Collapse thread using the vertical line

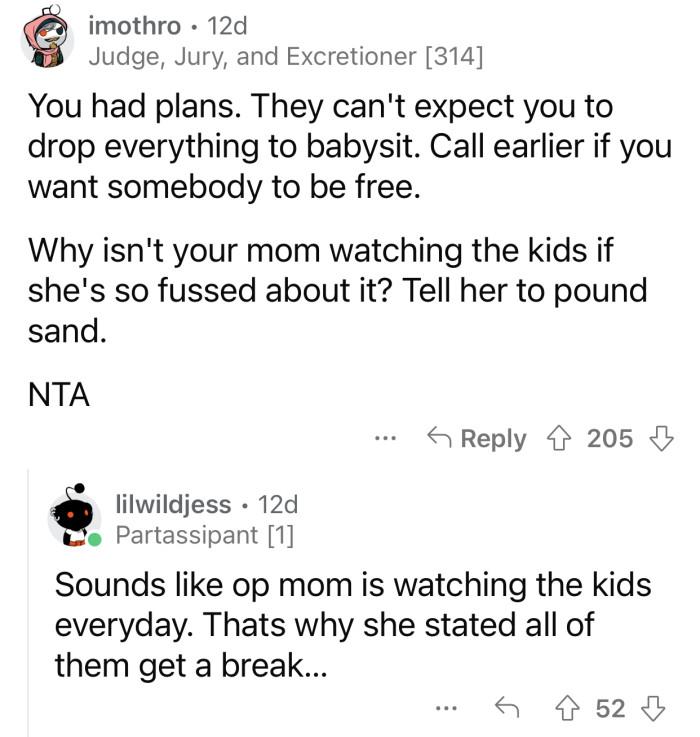point(28,600)
